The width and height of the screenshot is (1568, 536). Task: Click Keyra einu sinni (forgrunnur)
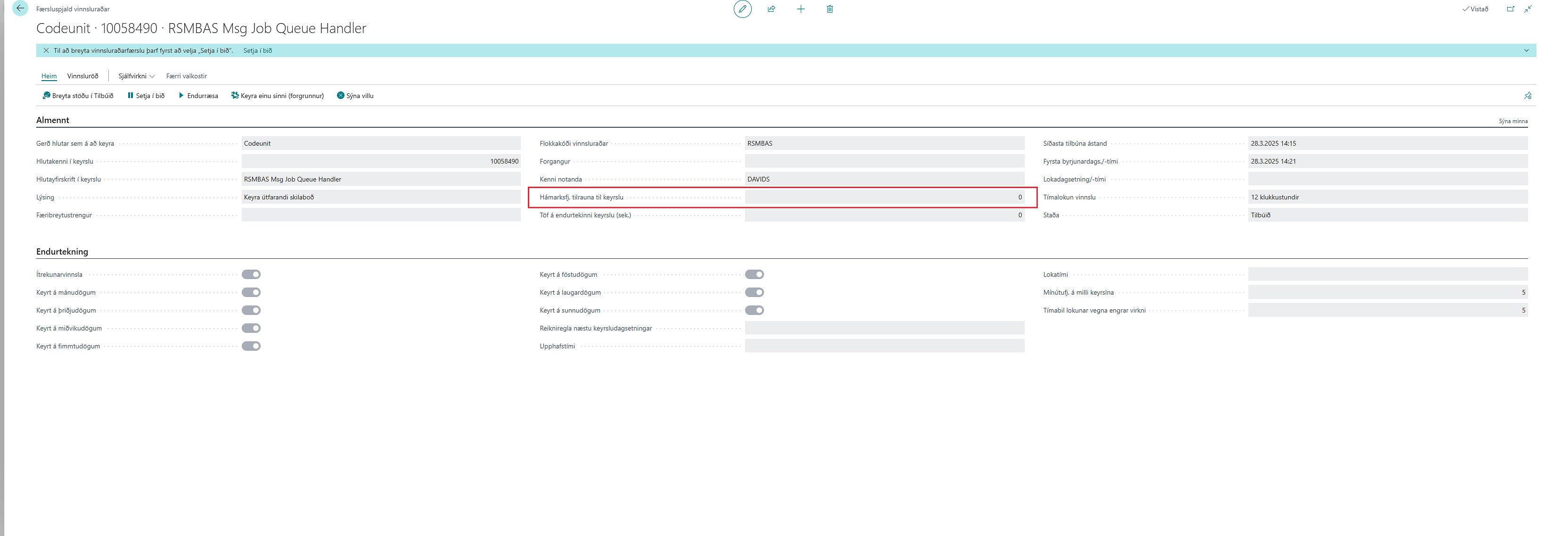point(277,96)
